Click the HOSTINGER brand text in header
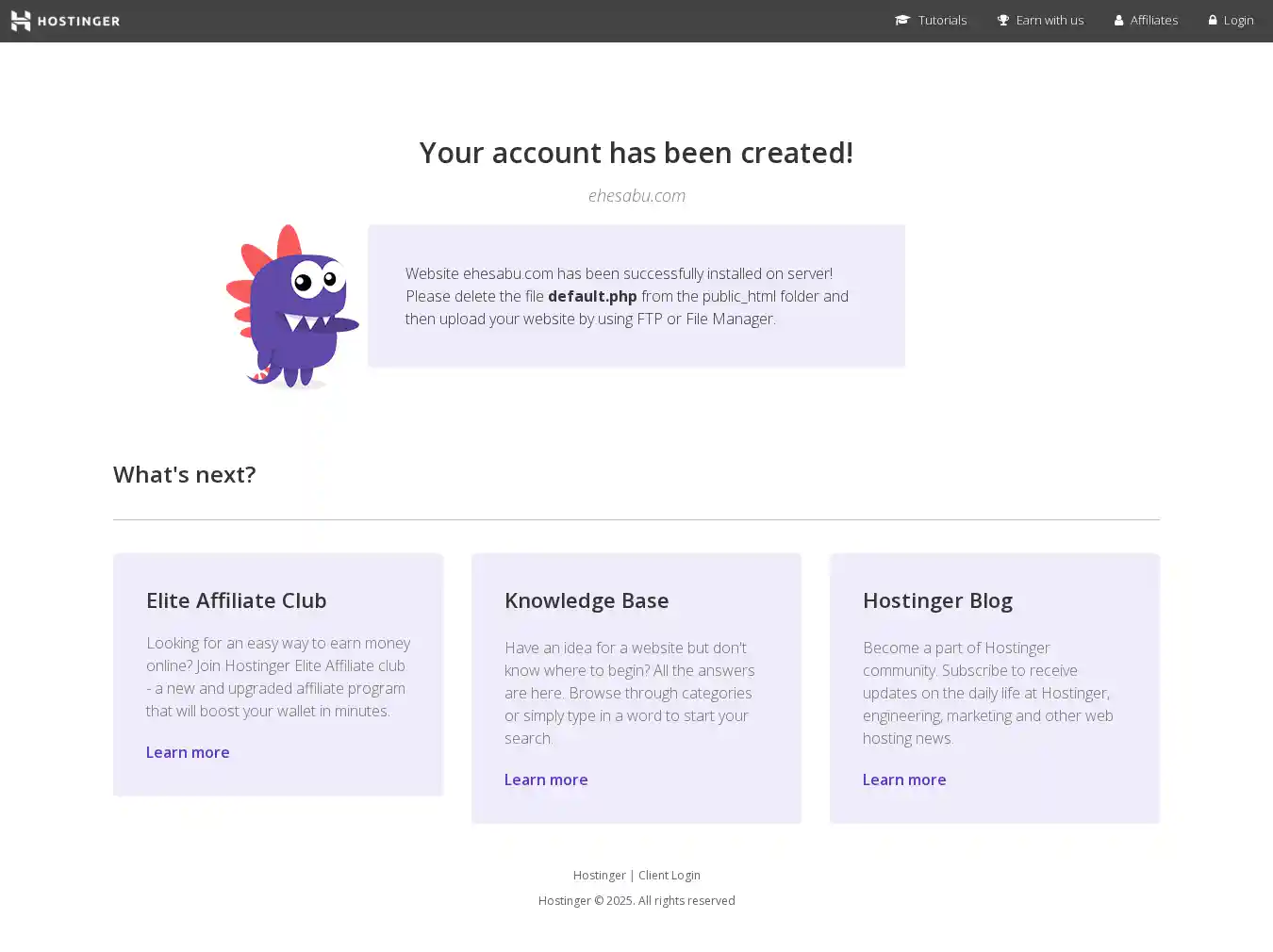Screen dimensions: 1273x952 [x=78, y=21]
